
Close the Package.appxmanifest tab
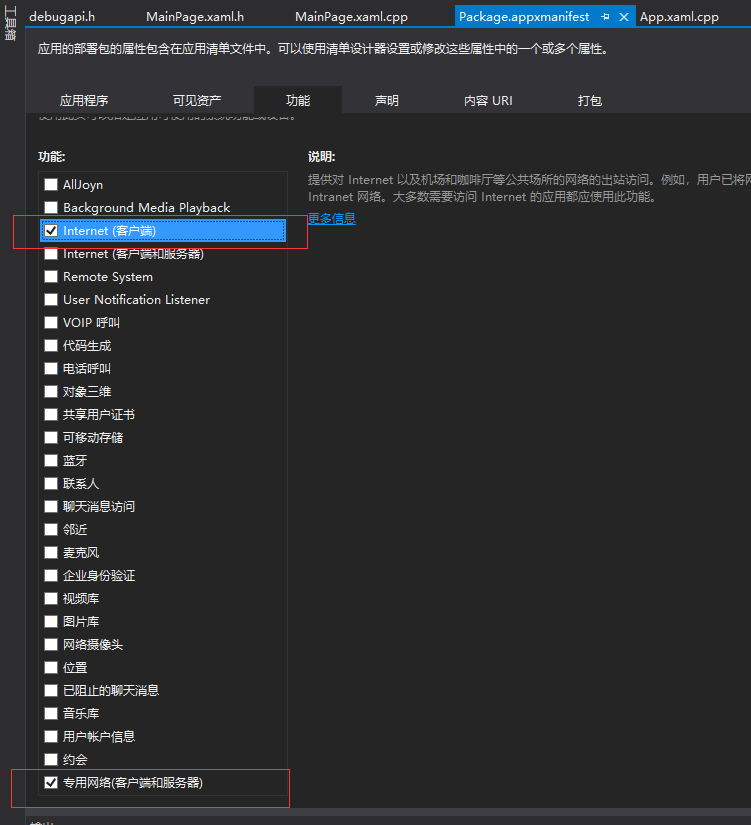pyautogui.click(x=624, y=17)
